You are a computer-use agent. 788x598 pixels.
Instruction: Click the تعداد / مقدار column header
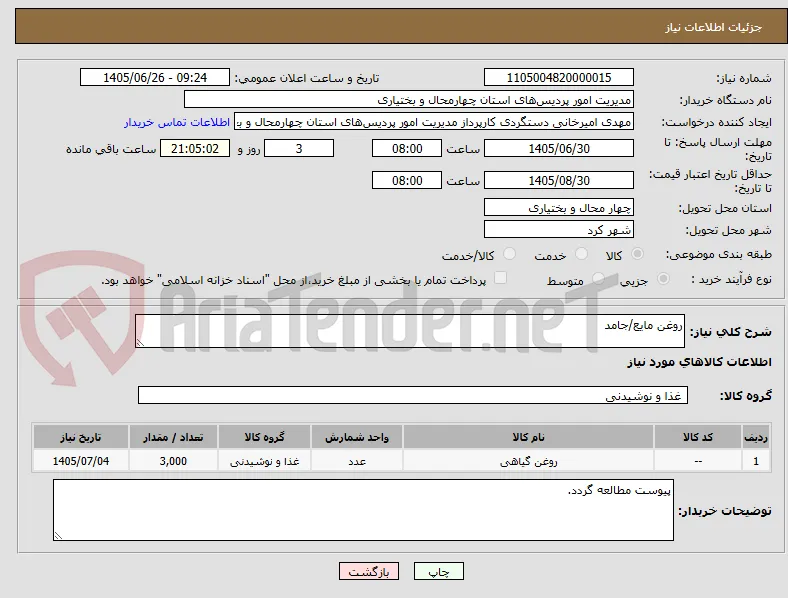(173, 437)
